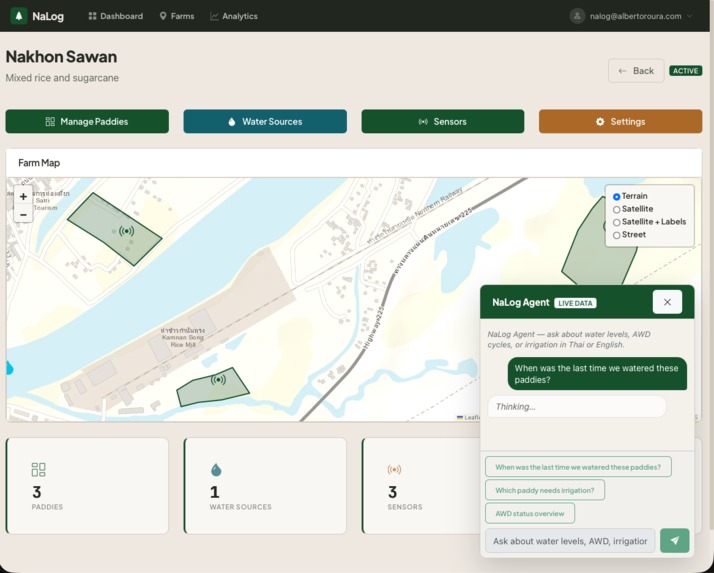
Task: Click the 3 PADDIES count
Action: 36,492
